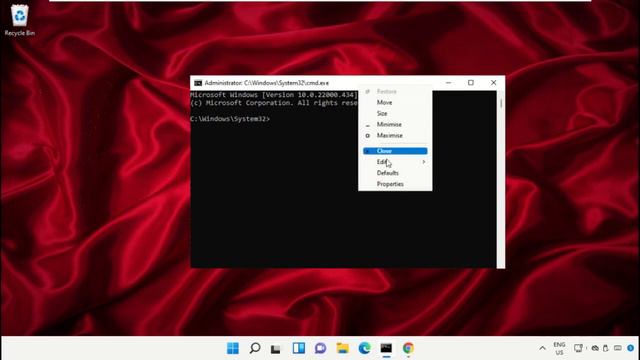Launch Google Chrome from taskbar

pyautogui.click(x=408, y=348)
